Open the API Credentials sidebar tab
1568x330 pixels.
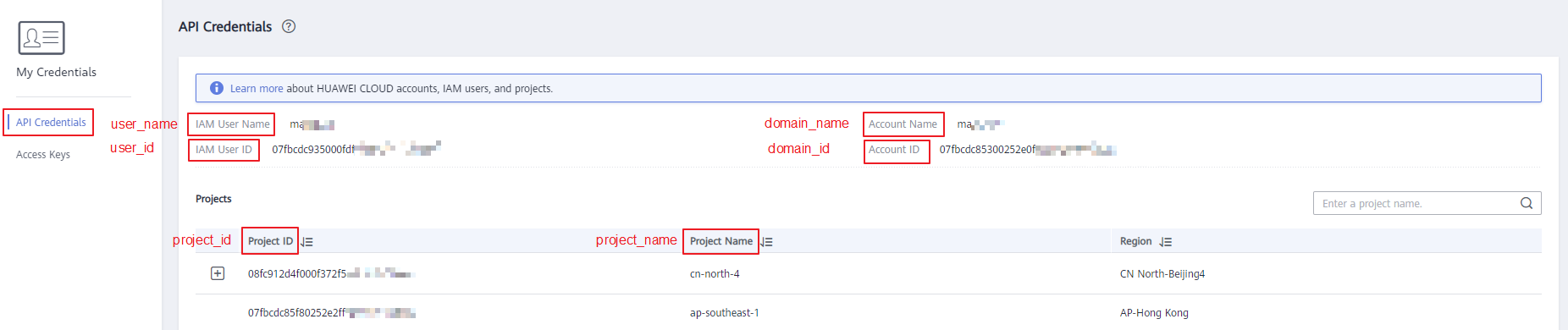pos(51,122)
